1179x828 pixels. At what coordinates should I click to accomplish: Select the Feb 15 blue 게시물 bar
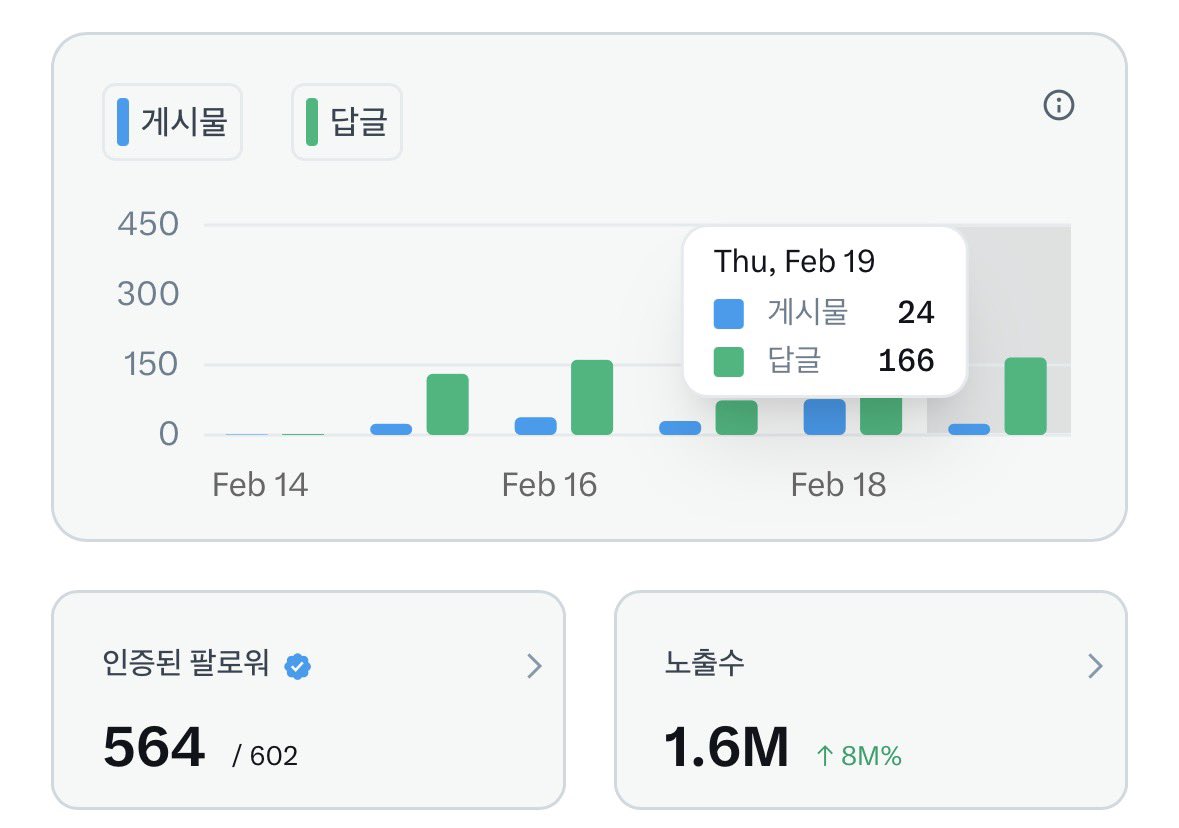[x=391, y=429]
